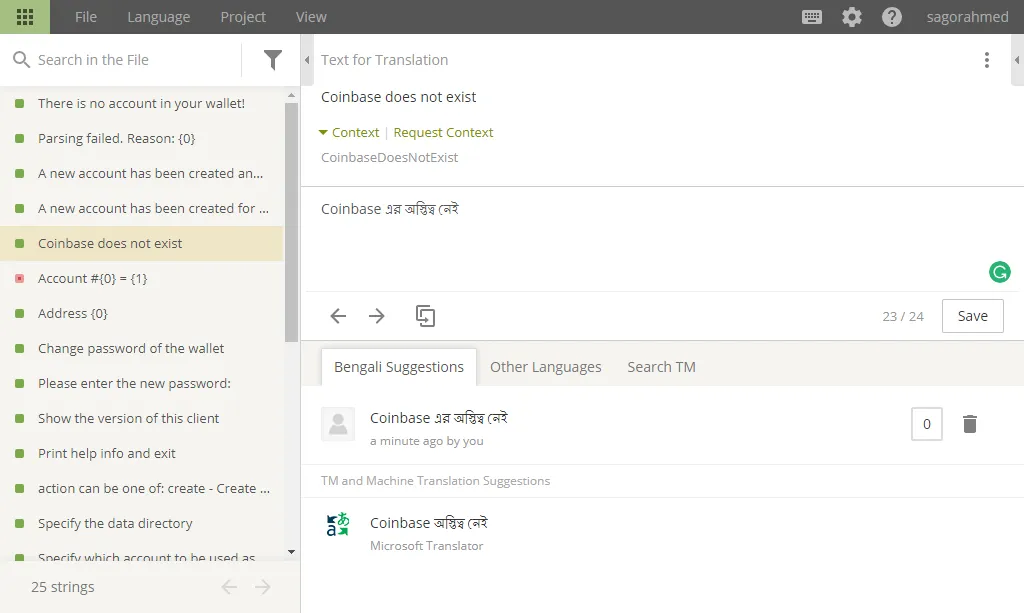Open the three-dot options menu
The height and width of the screenshot is (613, 1024).
pos(987,60)
